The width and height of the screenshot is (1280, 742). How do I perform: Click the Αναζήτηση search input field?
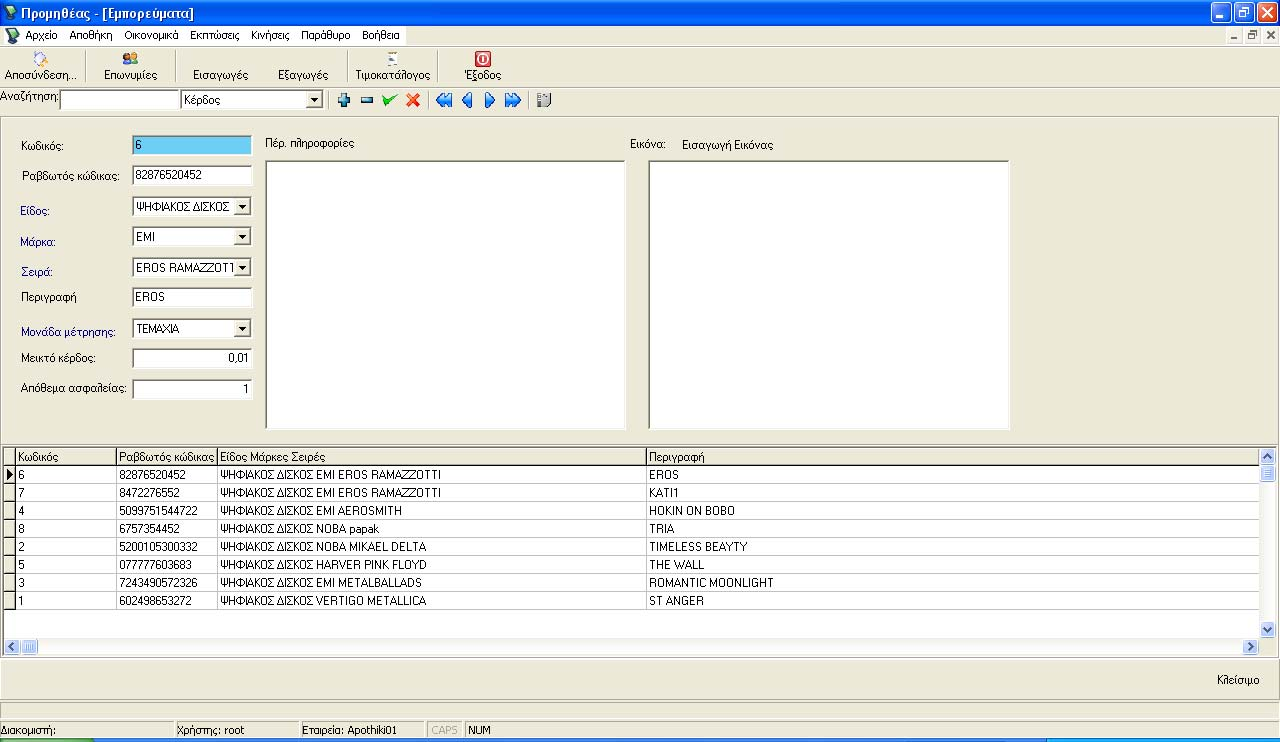[x=120, y=100]
